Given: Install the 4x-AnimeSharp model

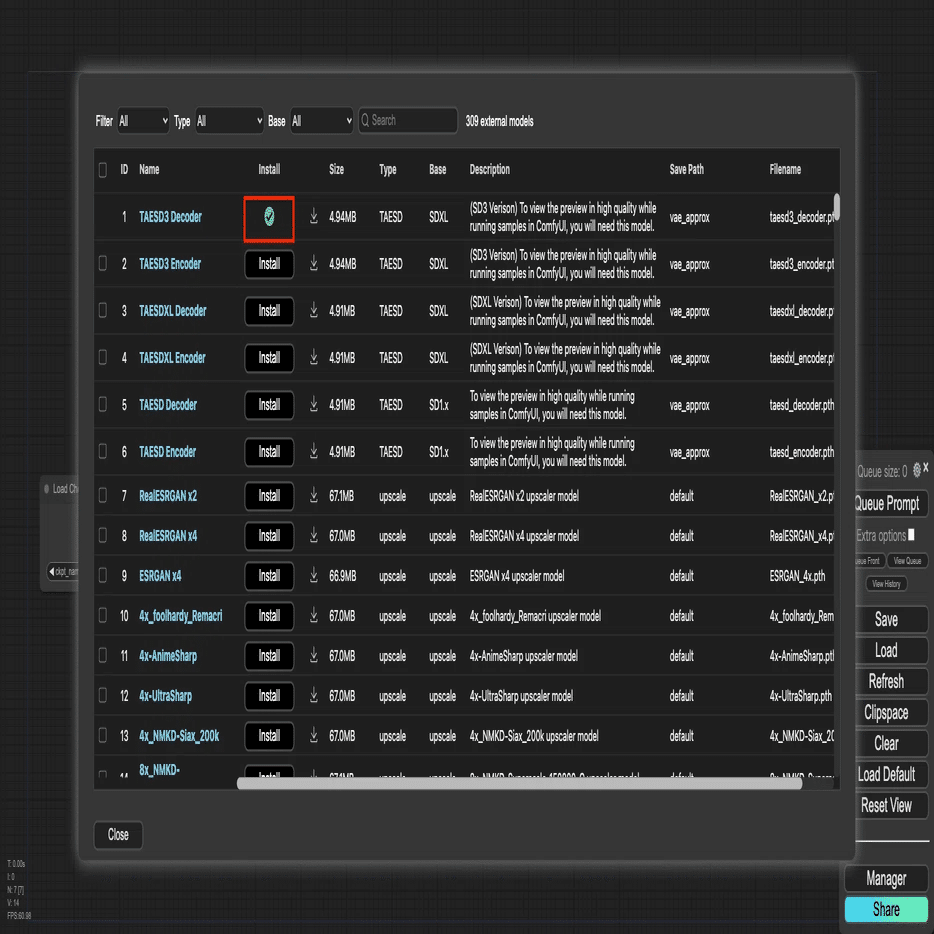Looking at the screenshot, I should click(x=269, y=656).
